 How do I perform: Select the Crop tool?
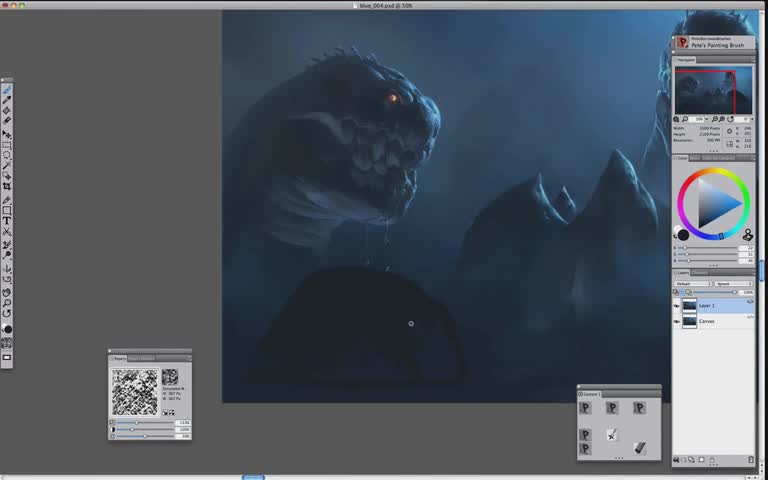(x=7, y=187)
